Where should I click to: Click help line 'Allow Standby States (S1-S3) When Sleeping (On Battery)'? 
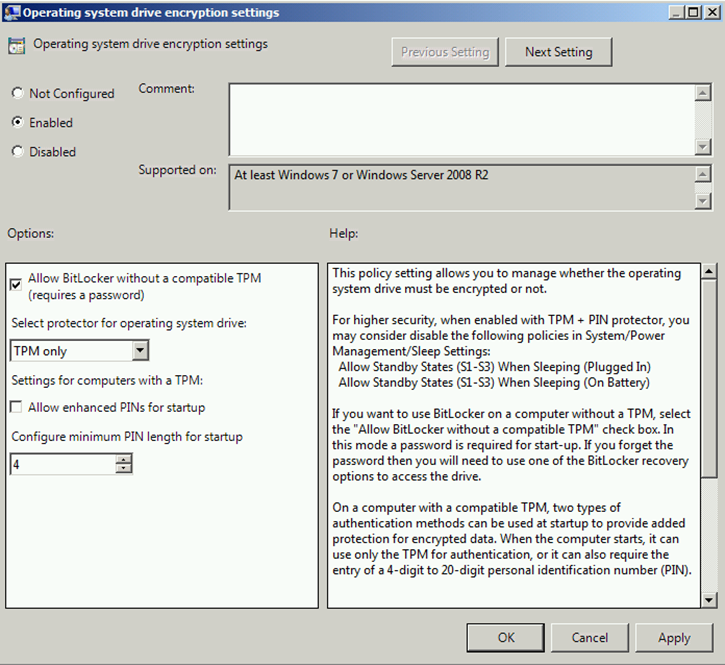click(x=494, y=382)
